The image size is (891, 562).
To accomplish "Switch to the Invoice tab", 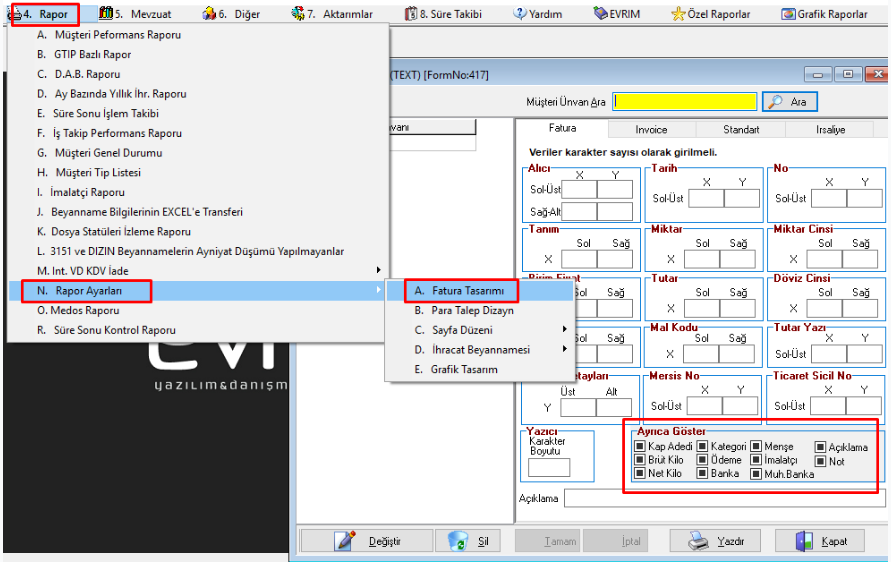I will pos(651,130).
